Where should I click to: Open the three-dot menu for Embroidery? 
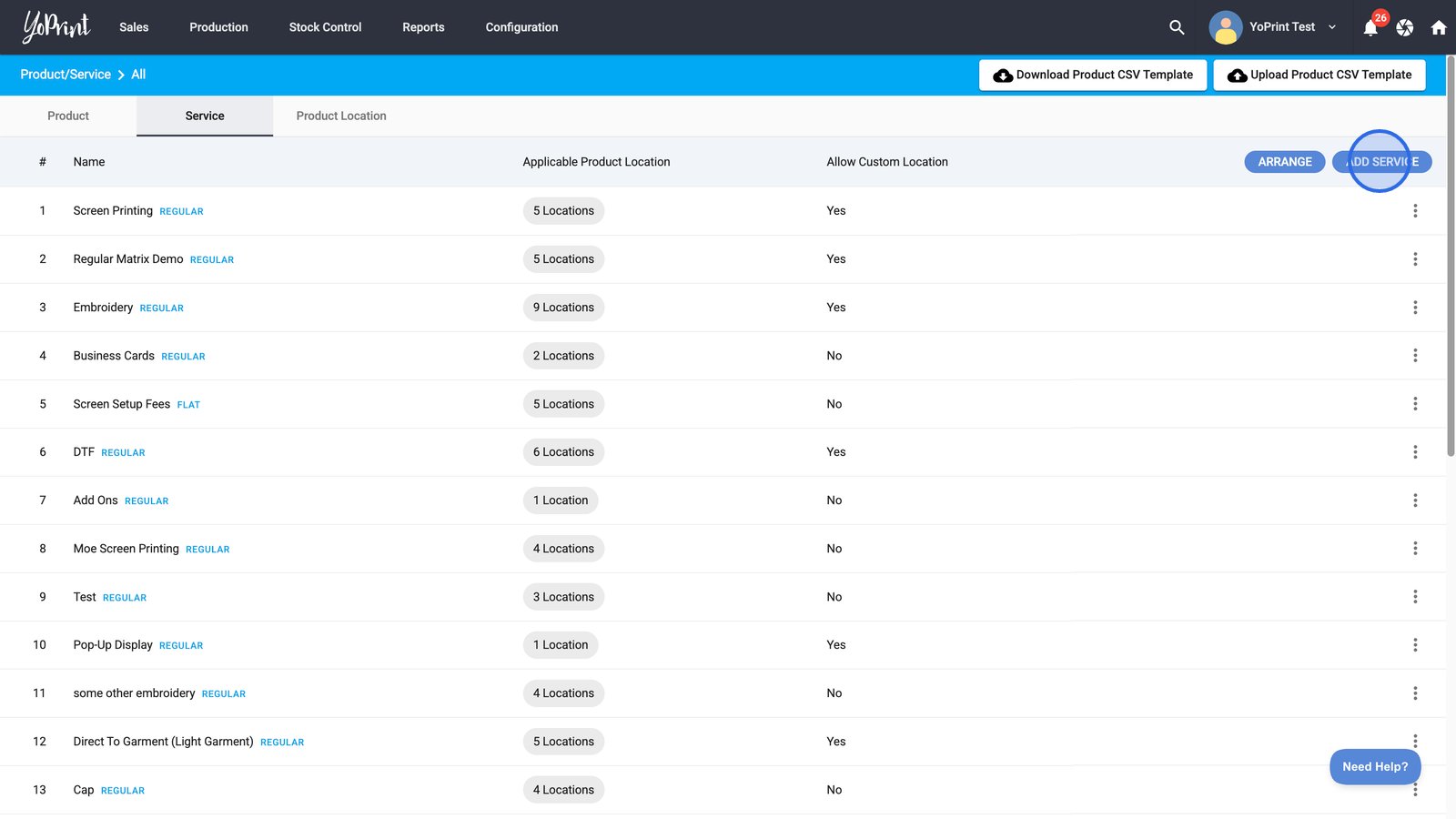click(x=1415, y=308)
